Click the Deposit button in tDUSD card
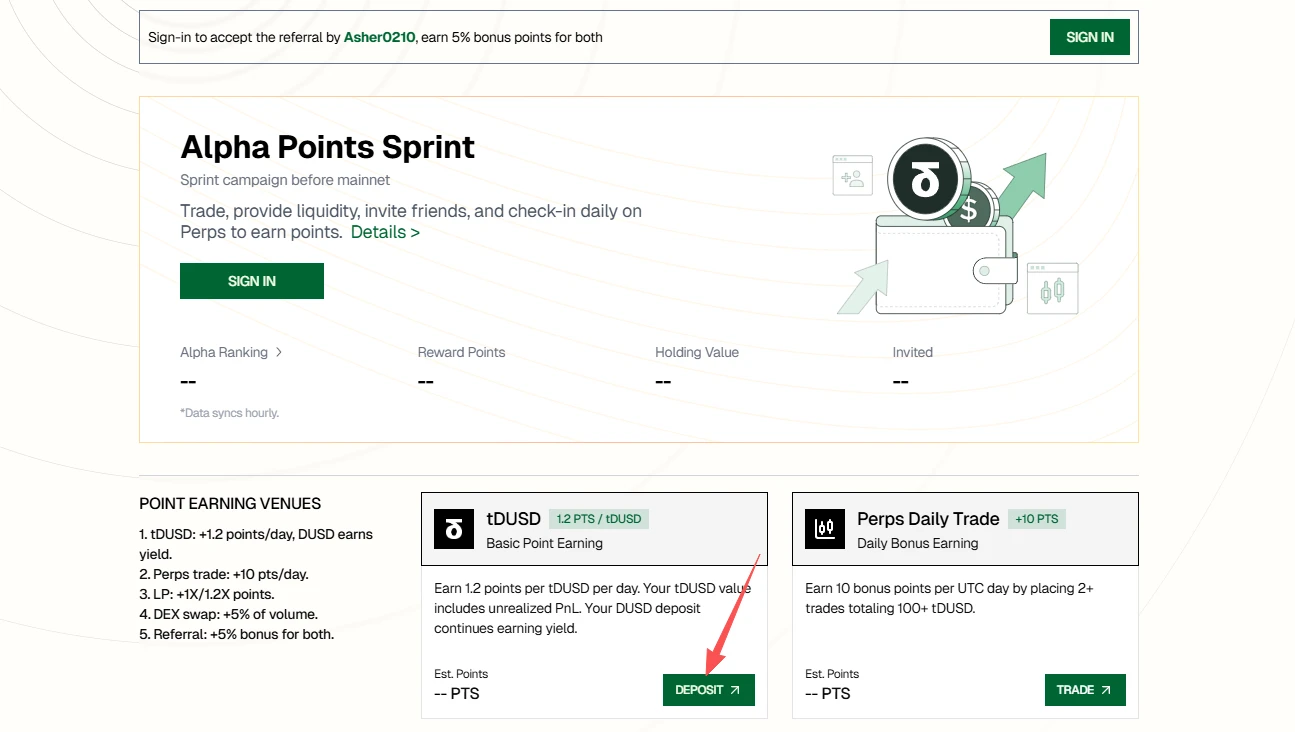 point(708,690)
